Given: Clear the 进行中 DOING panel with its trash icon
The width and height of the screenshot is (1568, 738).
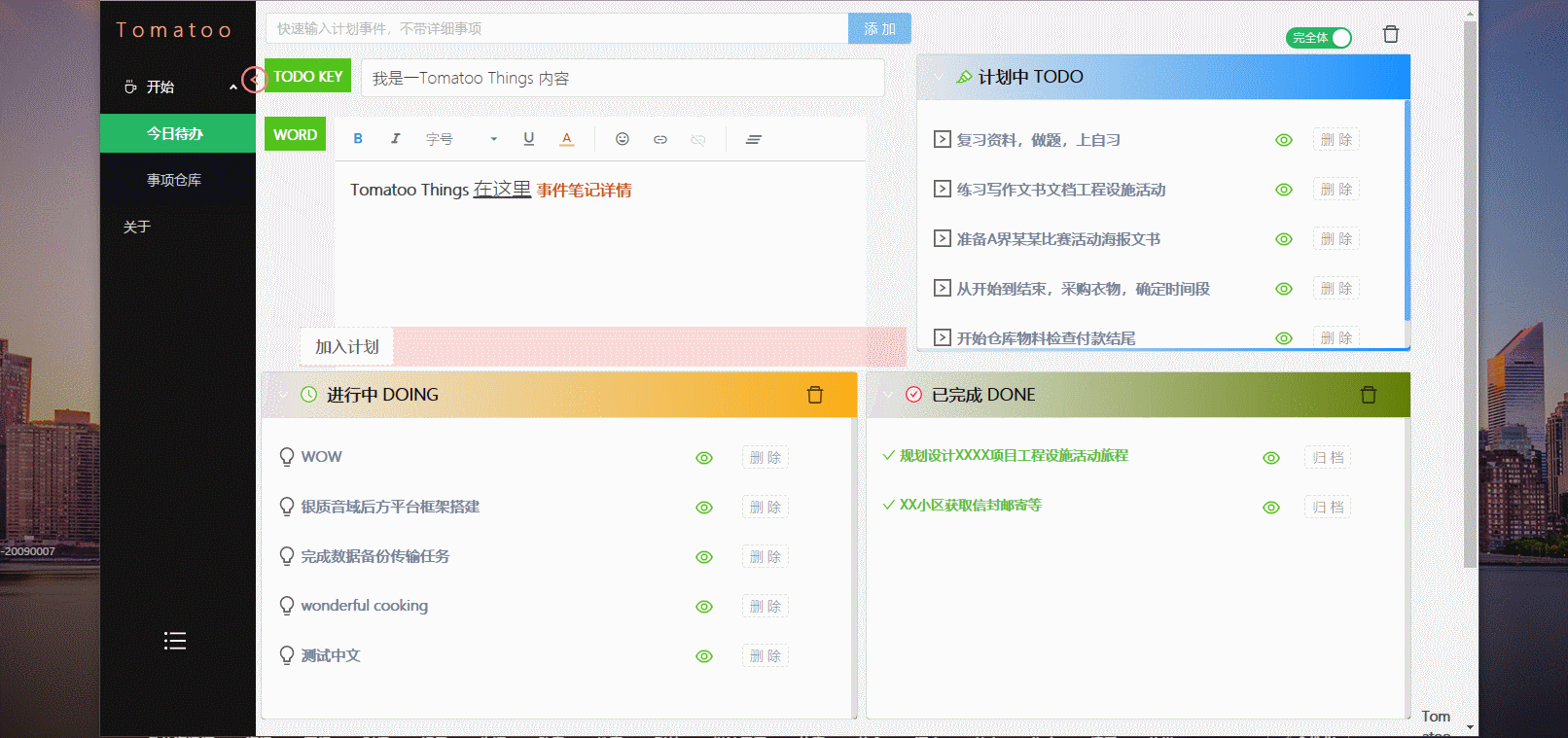Looking at the screenshot, I should point(815,395).
